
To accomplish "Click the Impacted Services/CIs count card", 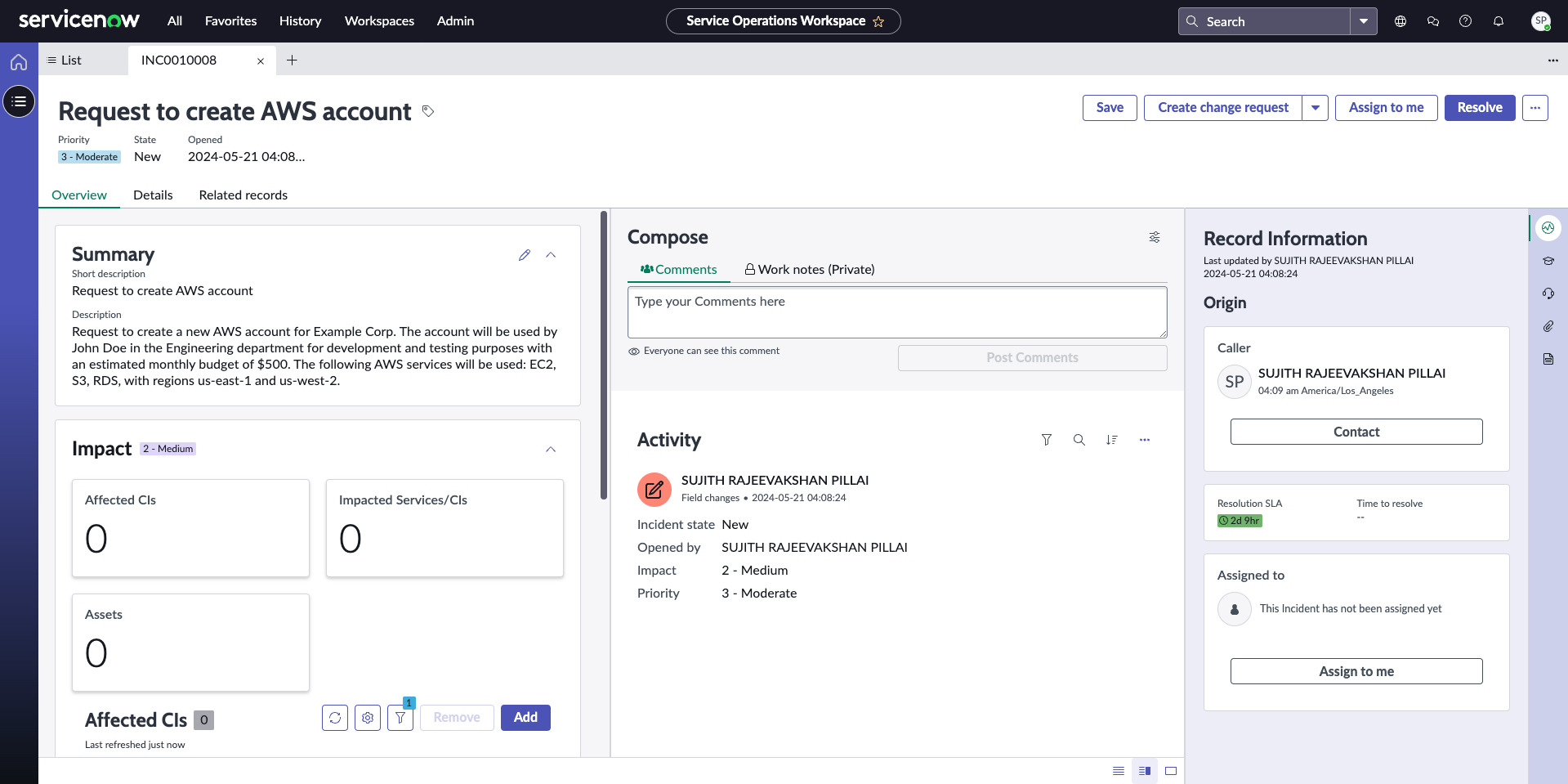I will tap(444, 528).
